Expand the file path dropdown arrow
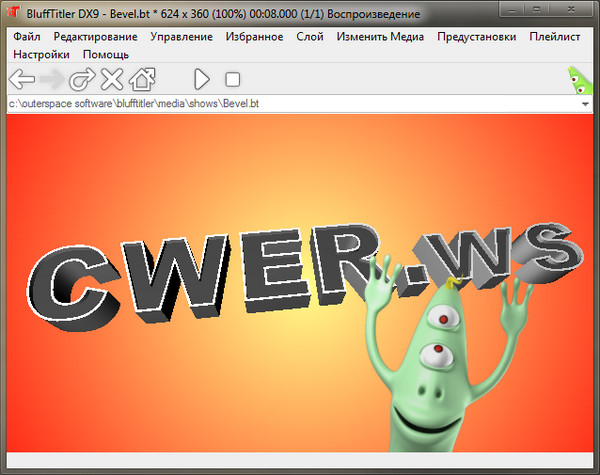 584,104
